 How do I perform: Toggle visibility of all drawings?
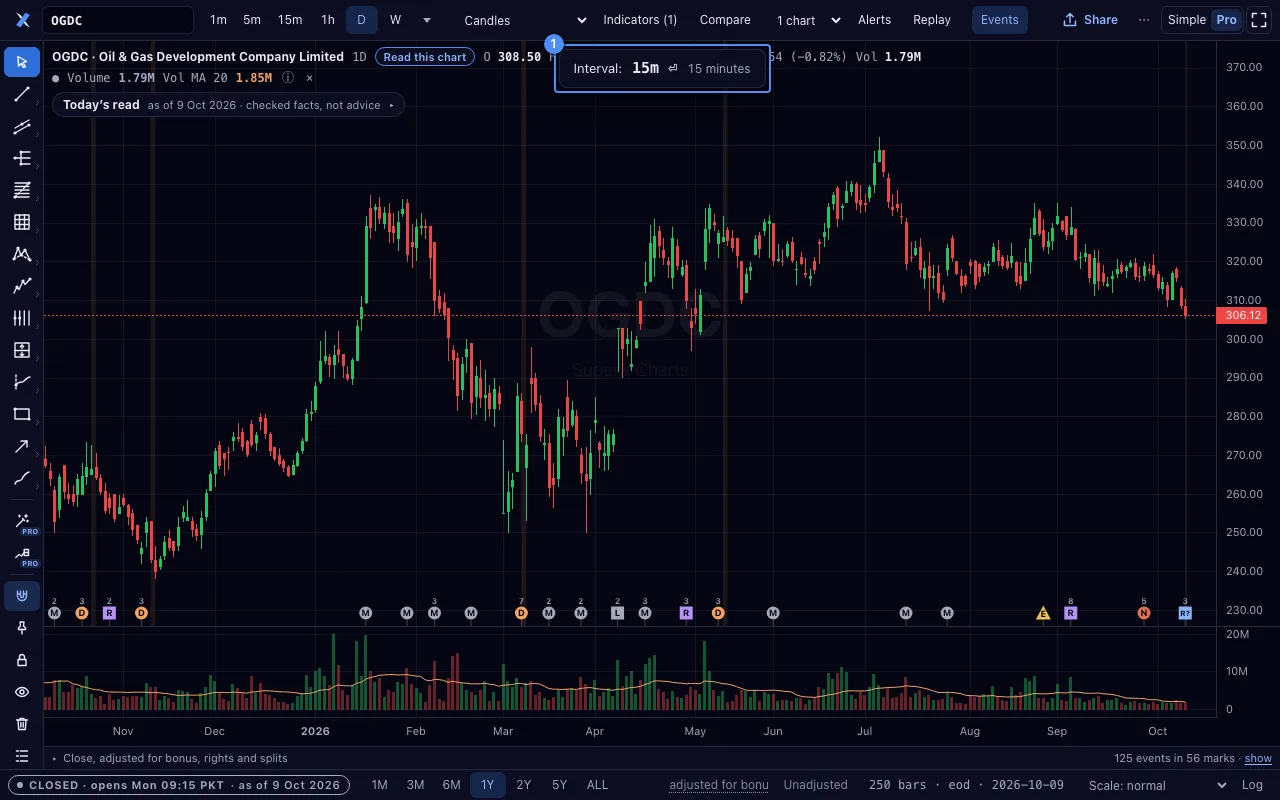click(x=22, y=692)
